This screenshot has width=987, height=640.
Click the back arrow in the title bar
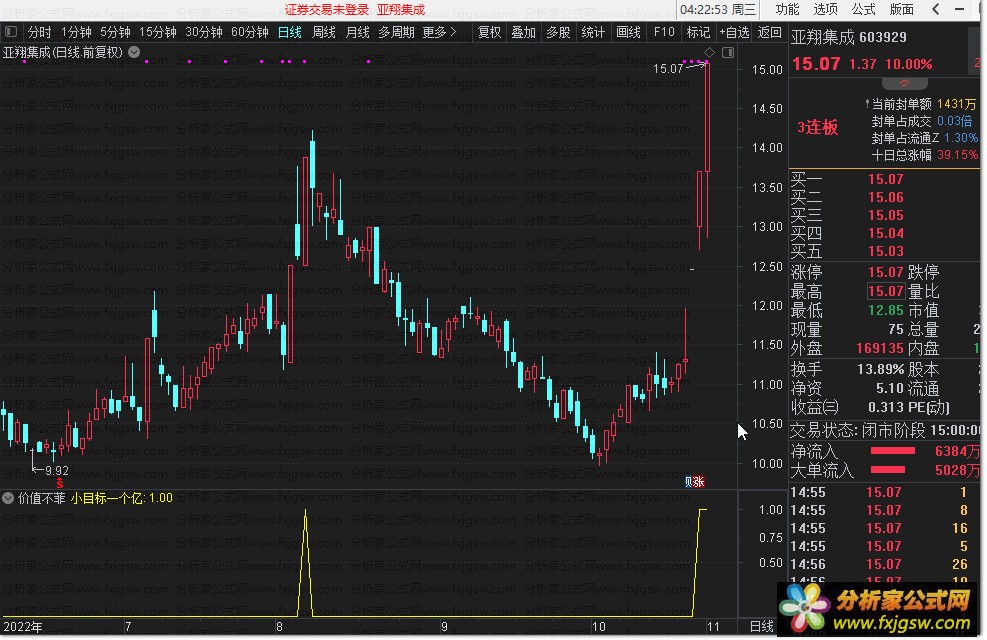[936, 9]
